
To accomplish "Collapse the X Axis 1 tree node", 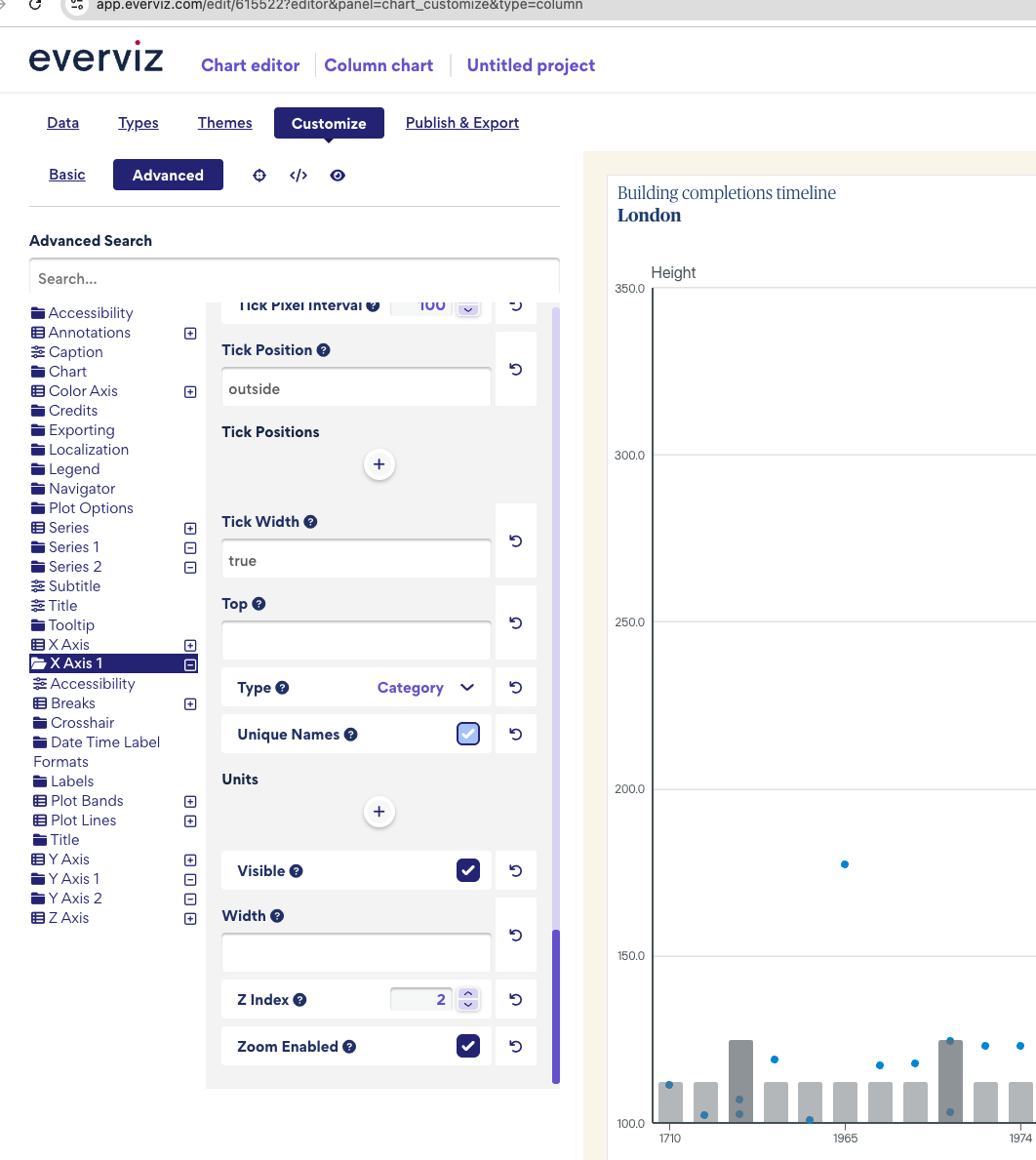I will pyautogui.click(x=190, y=664).
